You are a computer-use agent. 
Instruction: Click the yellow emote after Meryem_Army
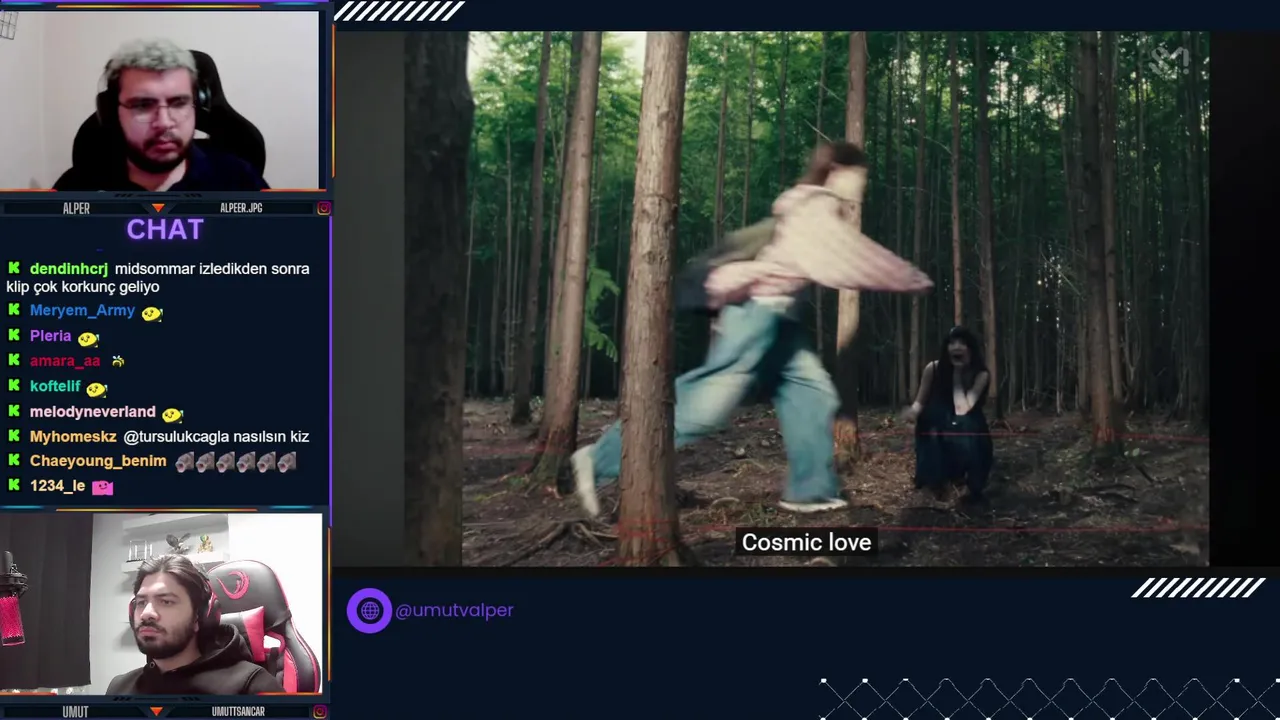[x=151, y=313]
